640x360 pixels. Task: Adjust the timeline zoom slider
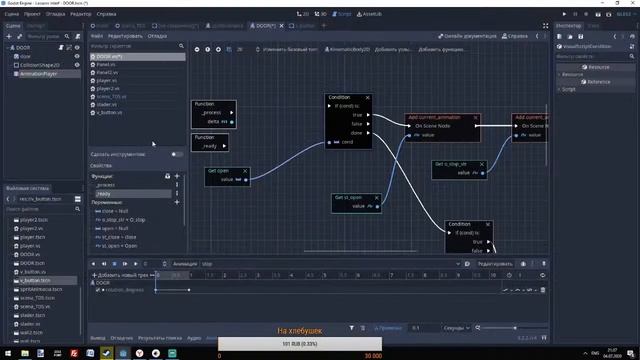[x=515, y=328]
